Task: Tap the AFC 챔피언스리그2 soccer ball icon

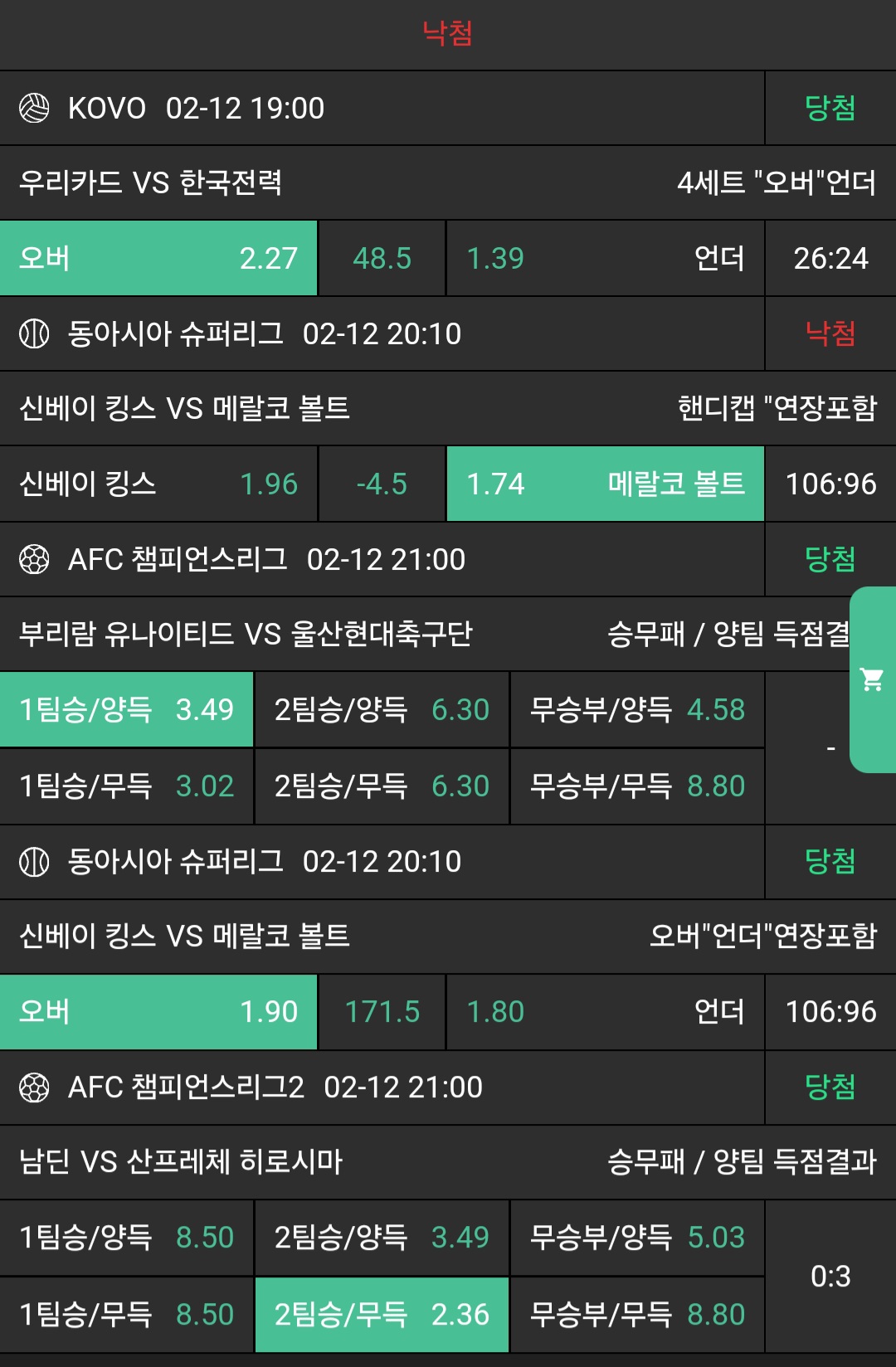Action: [34, 1087]
